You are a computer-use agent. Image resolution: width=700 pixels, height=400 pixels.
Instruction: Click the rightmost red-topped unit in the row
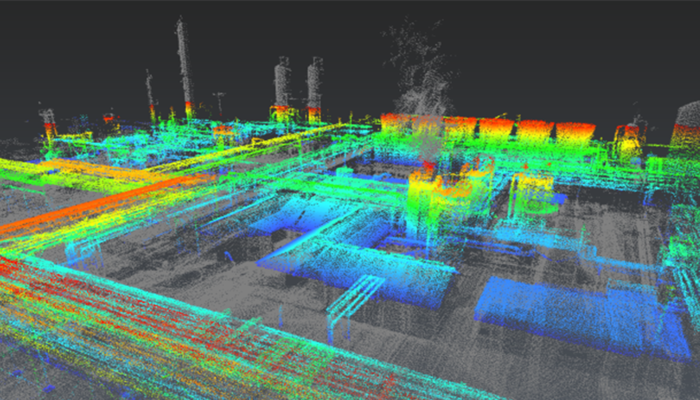pos(575,131)
